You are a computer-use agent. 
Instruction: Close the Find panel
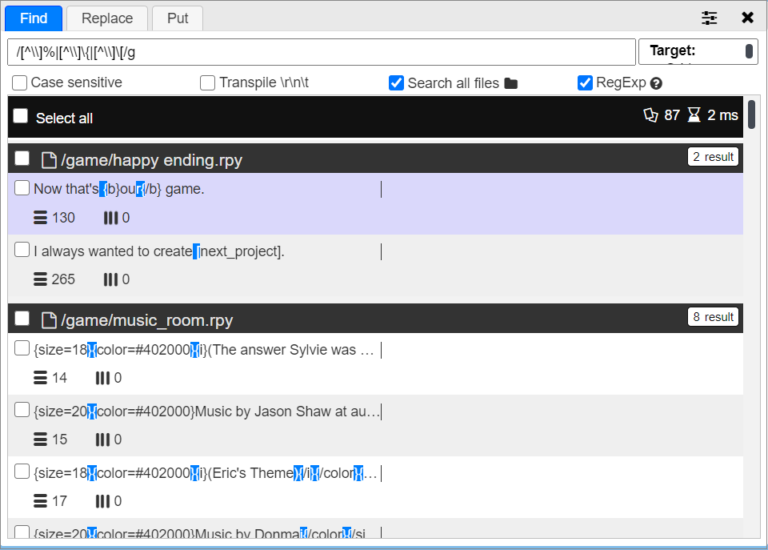click(747, 18)
